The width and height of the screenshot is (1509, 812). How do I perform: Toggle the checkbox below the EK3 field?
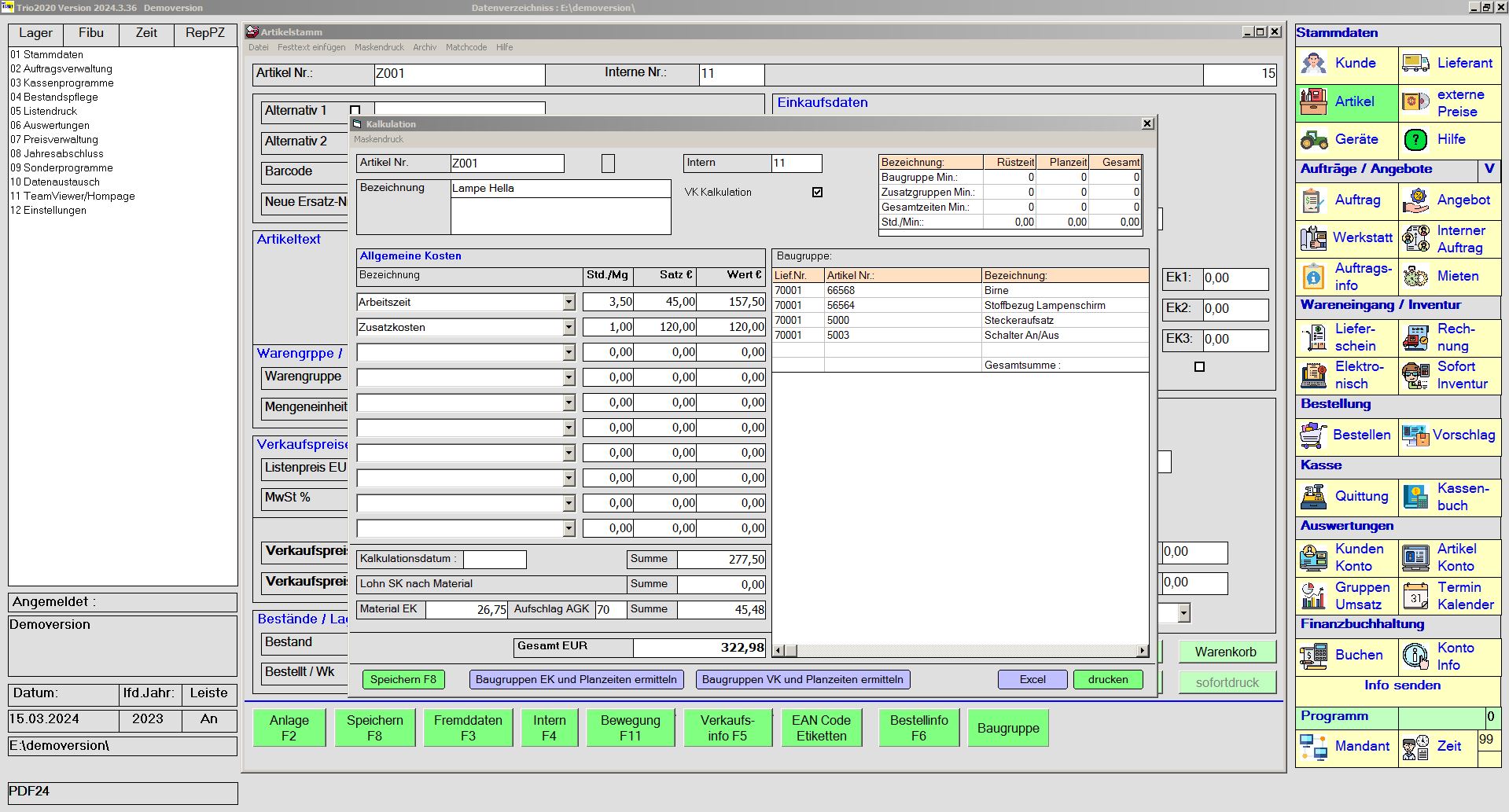tap(1199, 366)
